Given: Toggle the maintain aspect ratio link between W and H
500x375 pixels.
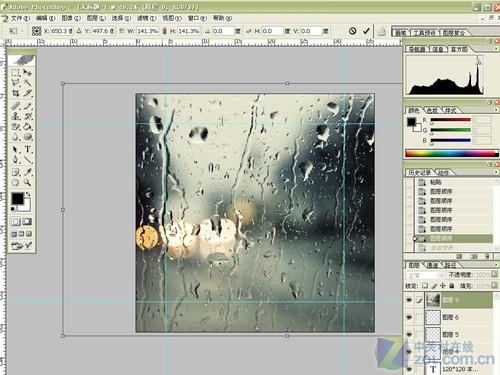Looking at the screenshot, I should 164,31.
